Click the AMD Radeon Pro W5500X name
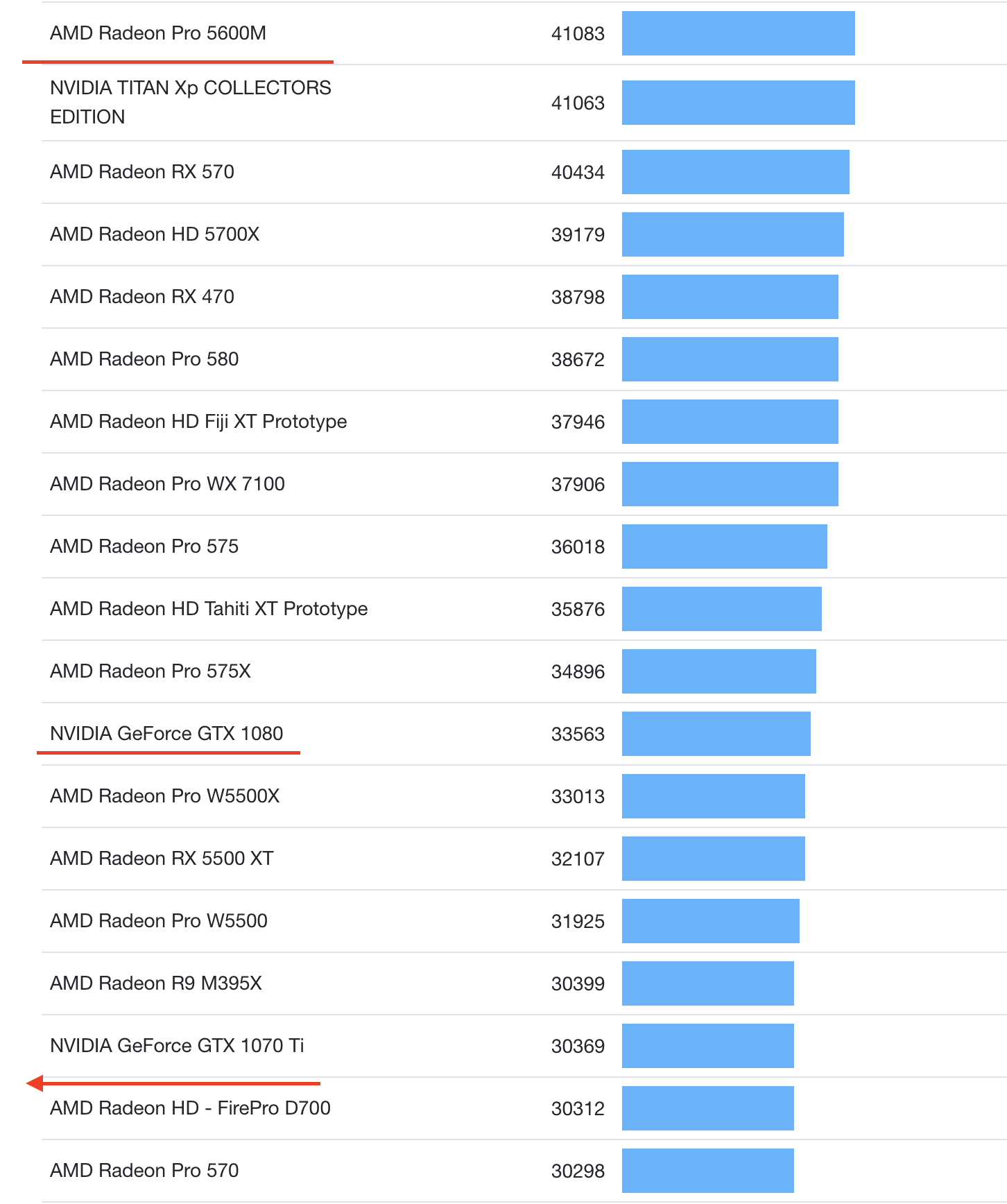Screen dimensions: 1007x1204 pyautogui.click(x=165, y=796)
